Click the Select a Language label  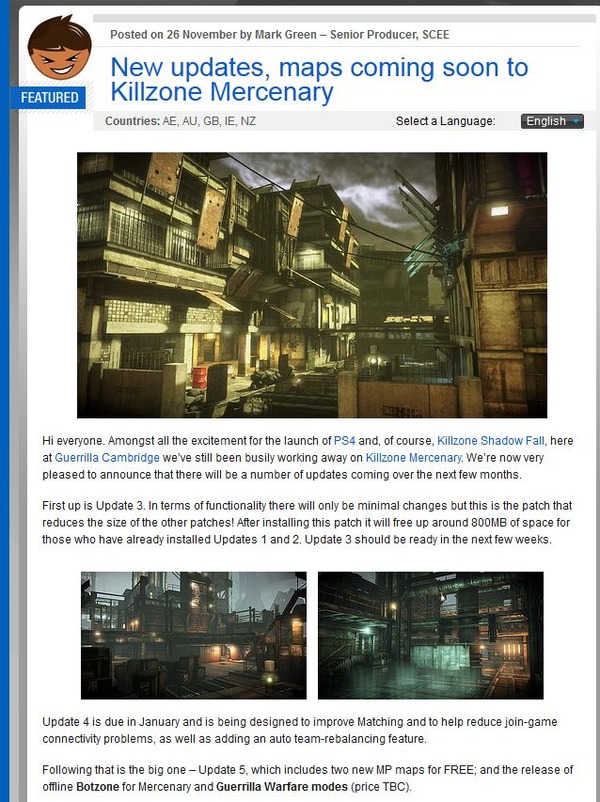tap(446, 121)
